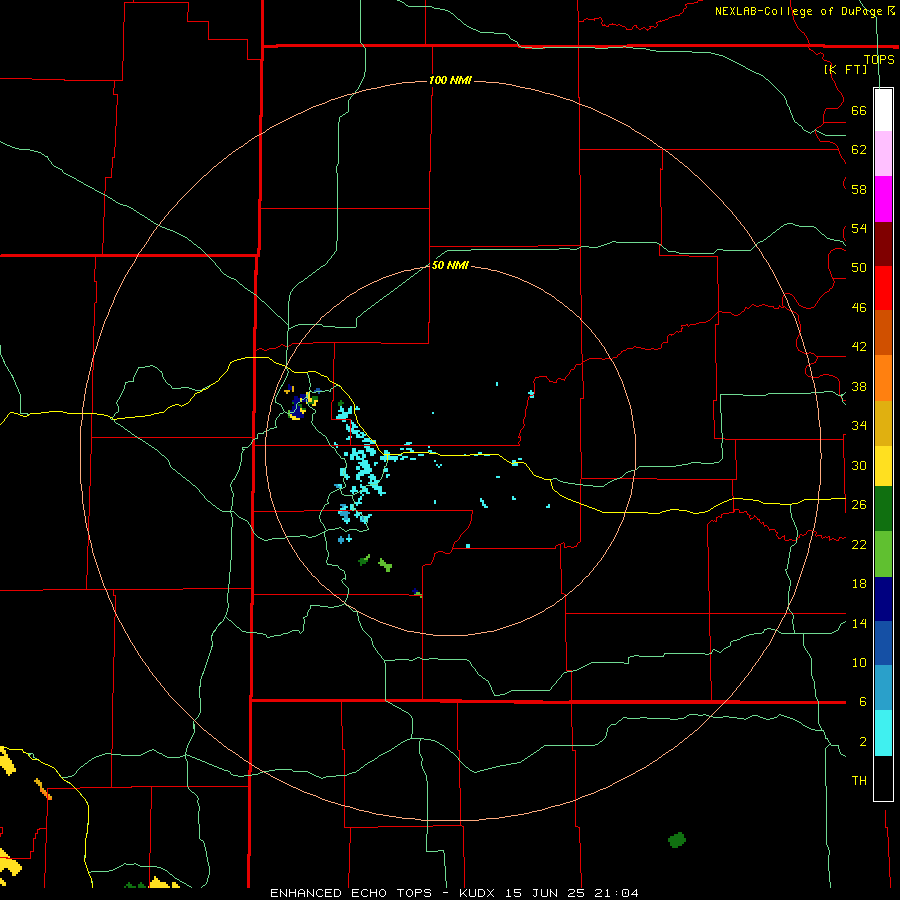This screenshot has height=900, width=900.
Task: Click the "TH" threshold label on the legend
Action: (859, 781)
